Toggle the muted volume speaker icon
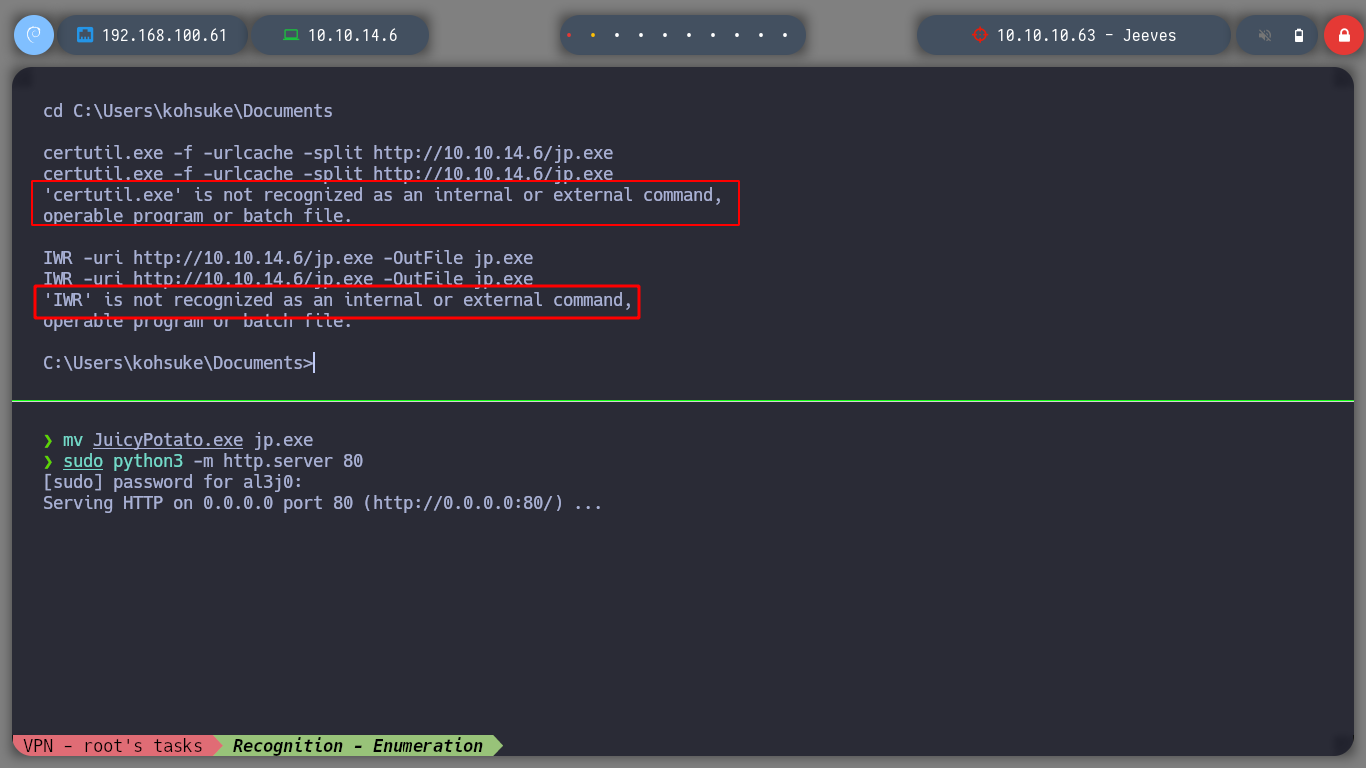 pyautogui.click(x=1265, y=35)
